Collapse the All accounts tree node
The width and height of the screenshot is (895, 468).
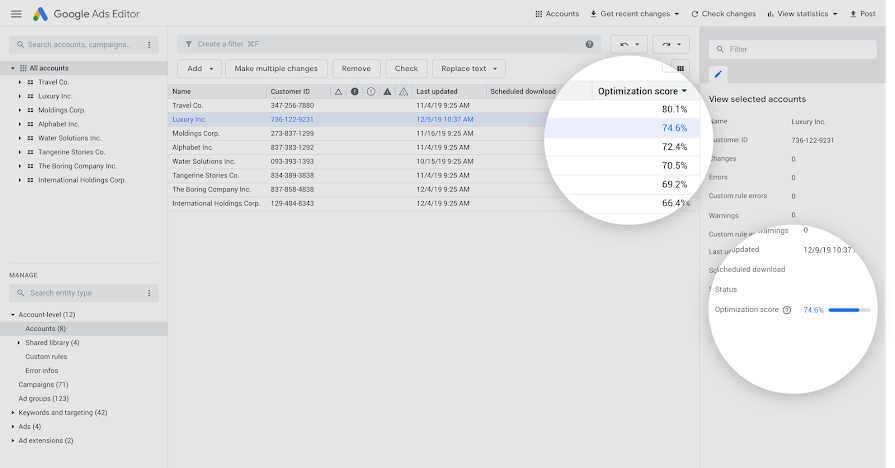13,68
